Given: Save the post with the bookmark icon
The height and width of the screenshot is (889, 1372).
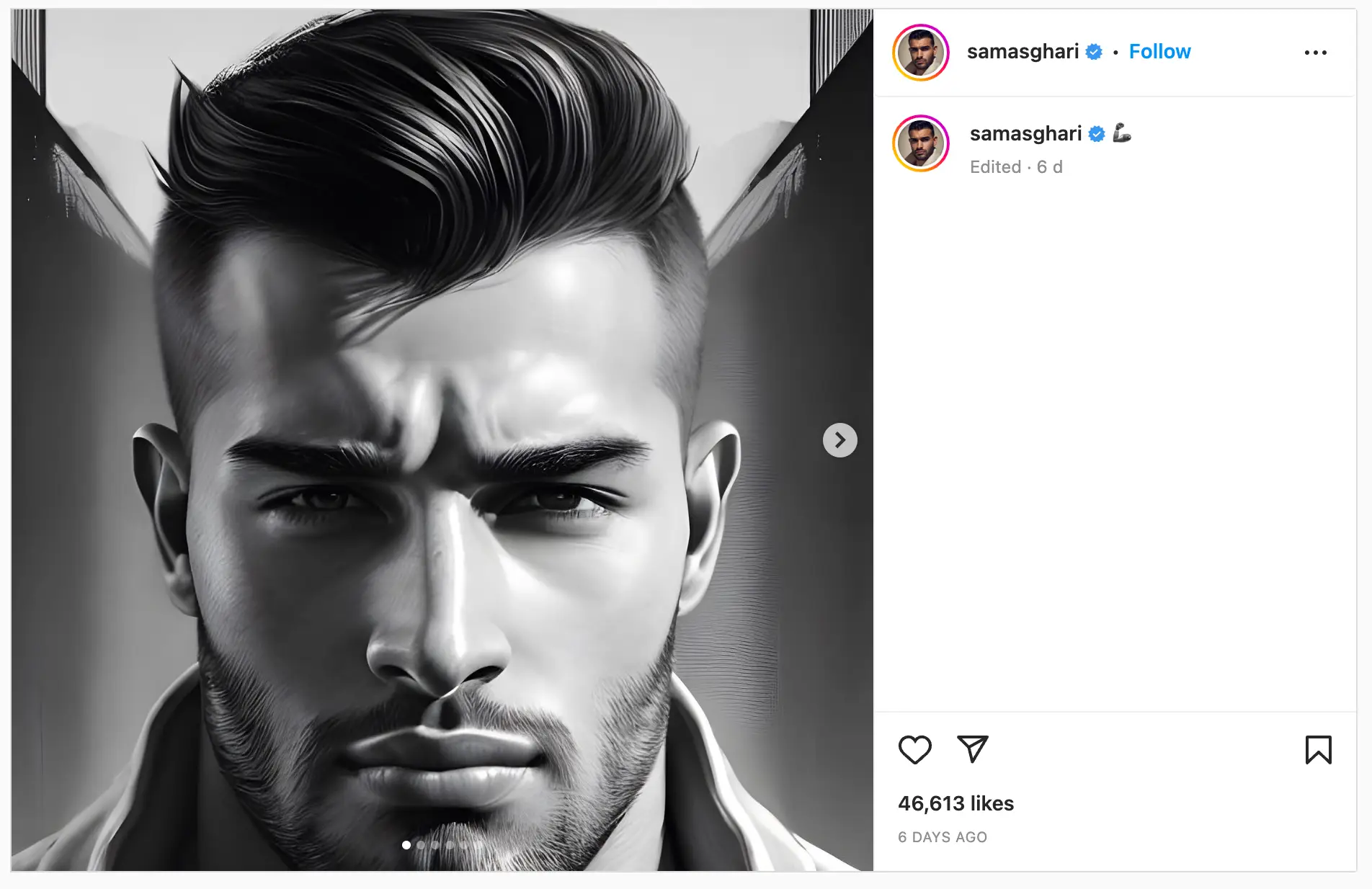Looking at the screenshot, I should [1318, 749].
